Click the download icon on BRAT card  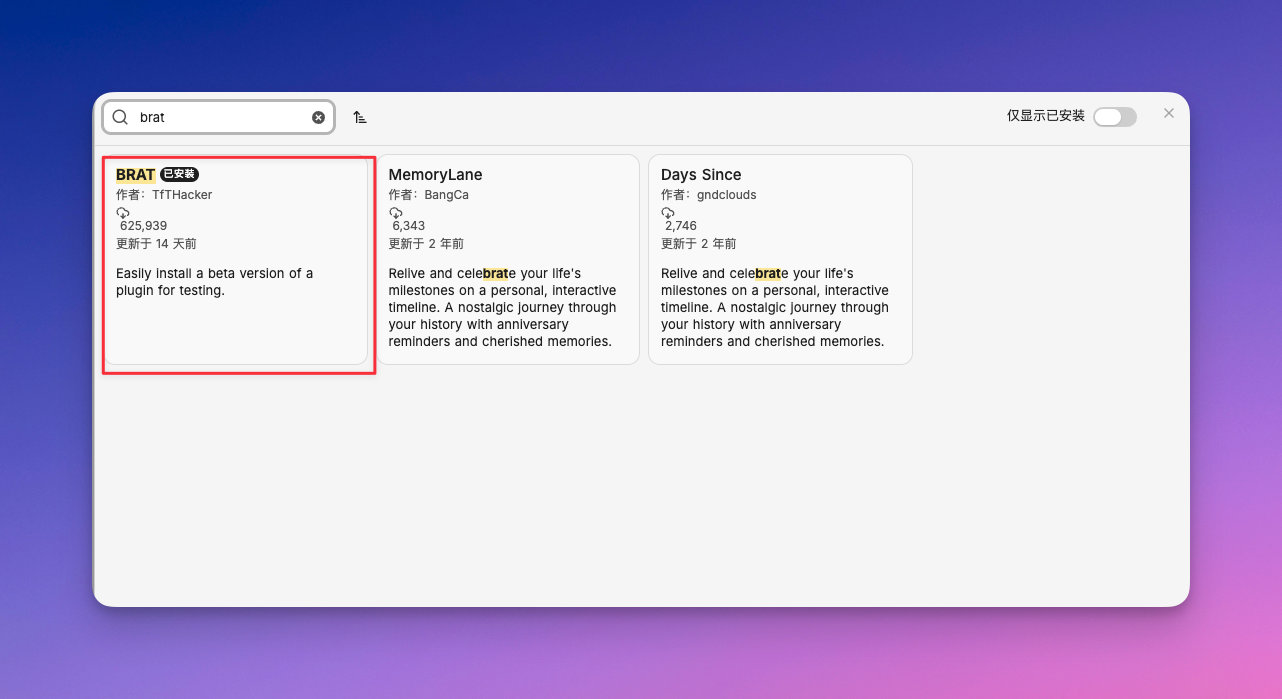pyautogui.click(x=123, y=213)
